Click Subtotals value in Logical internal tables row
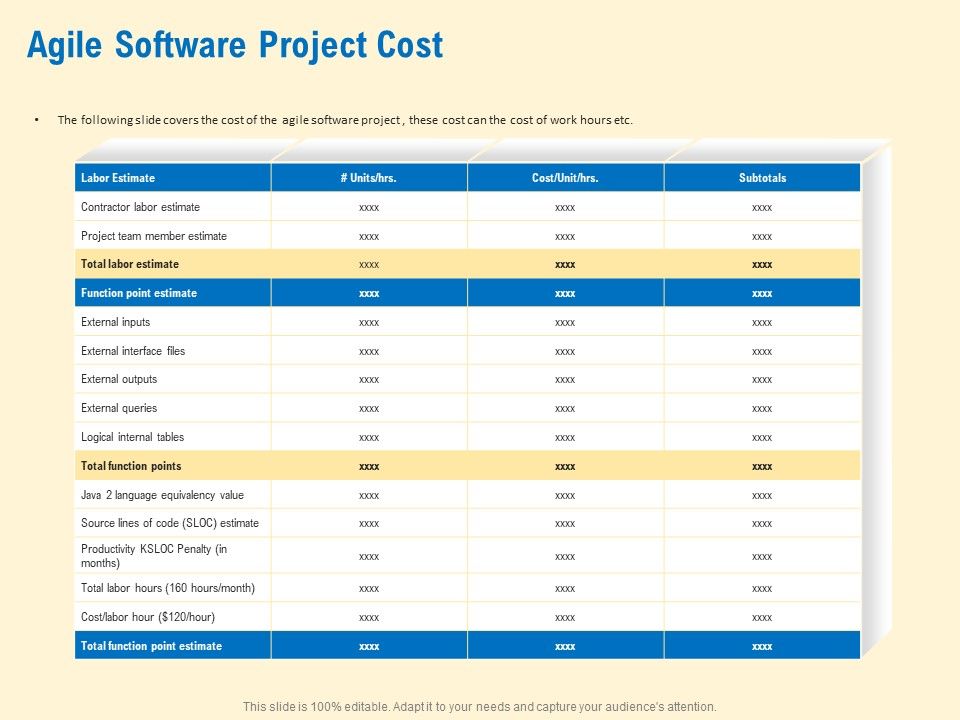The width and height of the screenshot is (960, 720). tap(762, 437)
